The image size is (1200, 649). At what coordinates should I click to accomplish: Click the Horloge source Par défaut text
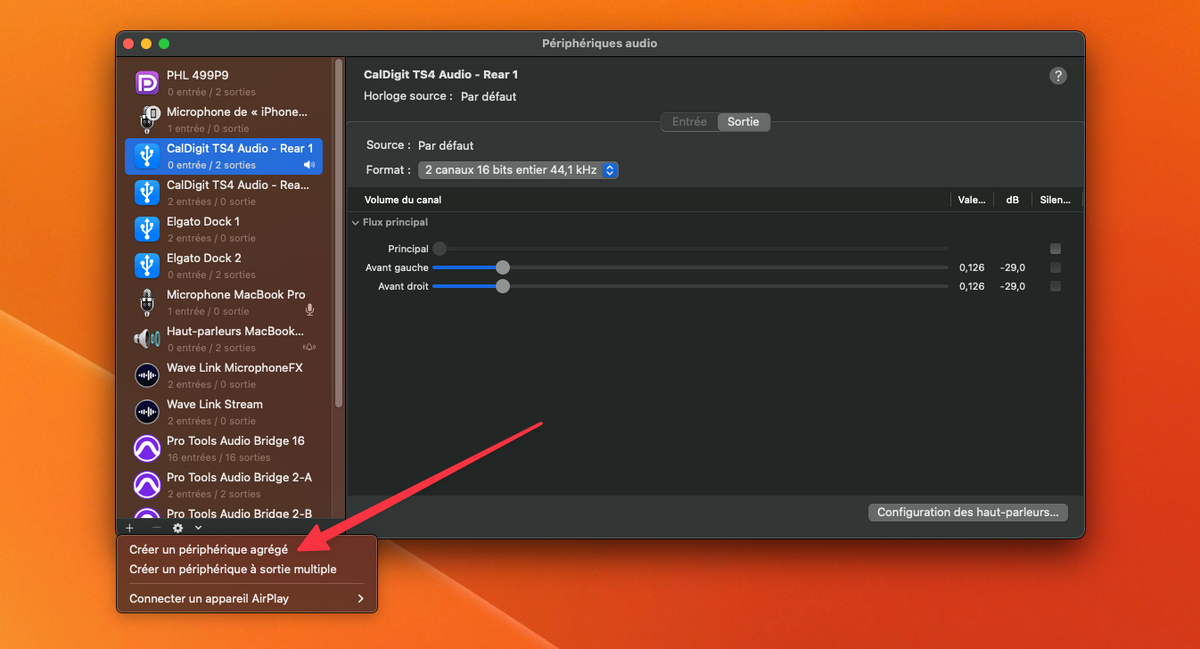488,97
